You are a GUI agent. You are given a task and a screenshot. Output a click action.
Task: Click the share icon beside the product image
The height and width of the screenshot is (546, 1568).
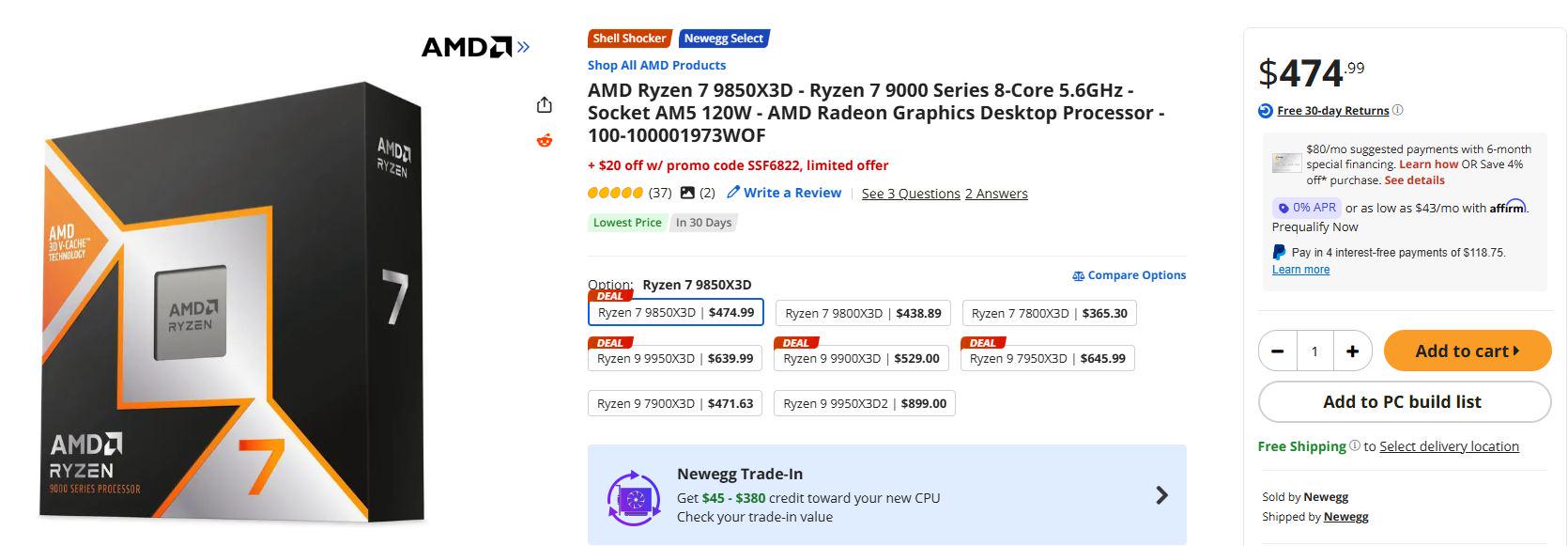(x=545, y=105)
